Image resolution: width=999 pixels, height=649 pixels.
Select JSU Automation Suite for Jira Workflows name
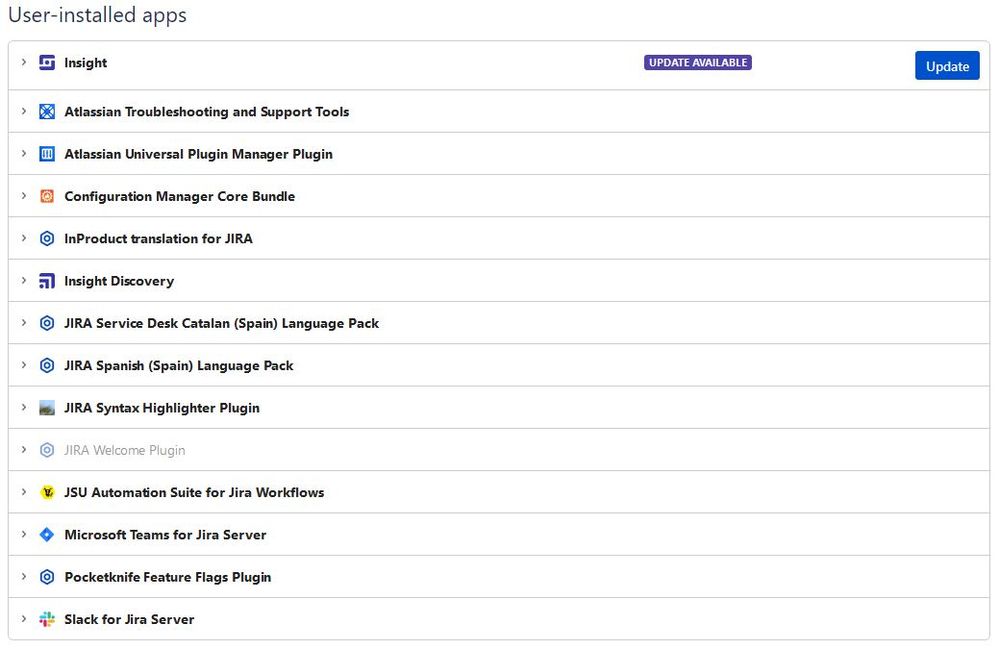[194, 492]
